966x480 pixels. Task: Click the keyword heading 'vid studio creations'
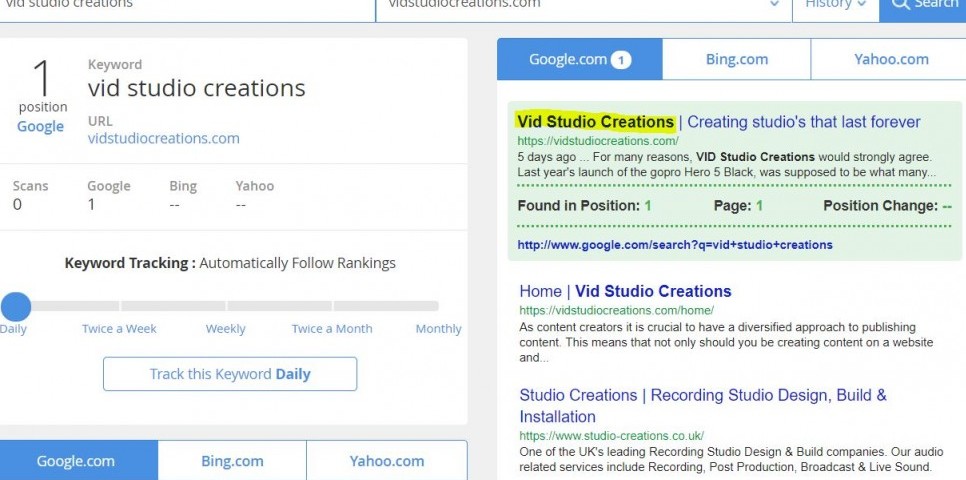pos(197,88)
